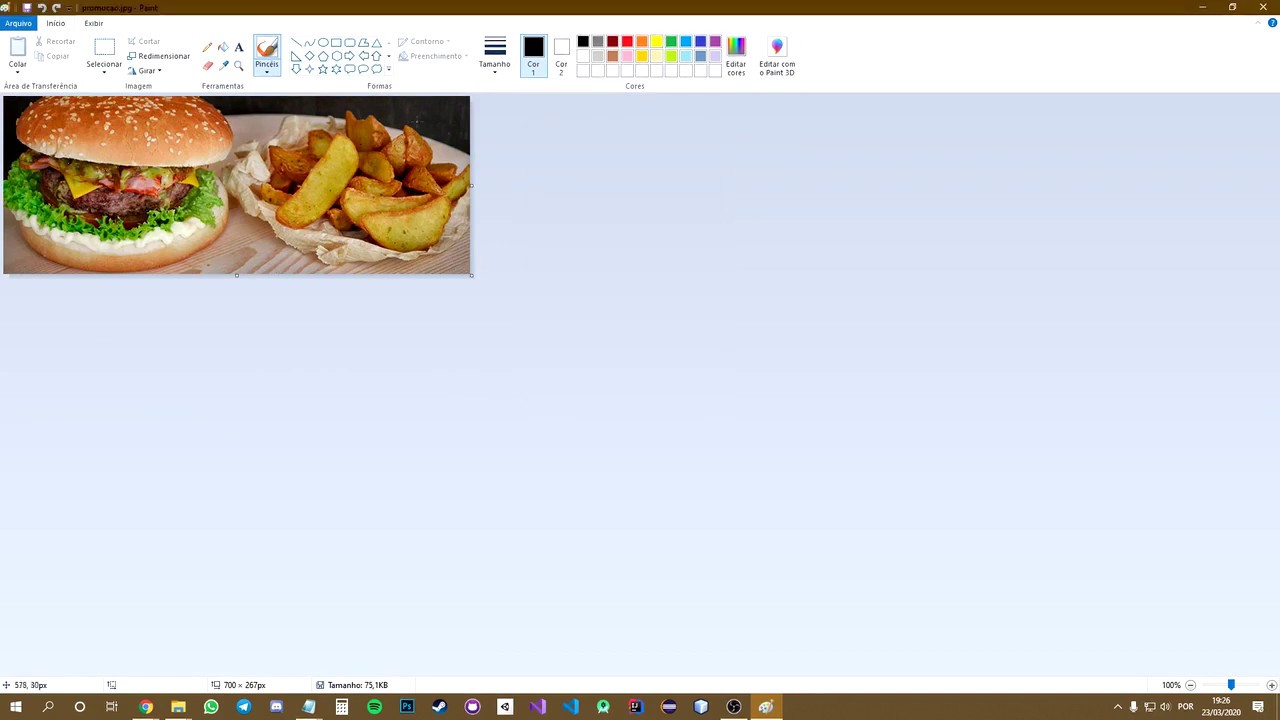
Task: Click the taskbar clock showing 19:26
Action: (1220, 707)
